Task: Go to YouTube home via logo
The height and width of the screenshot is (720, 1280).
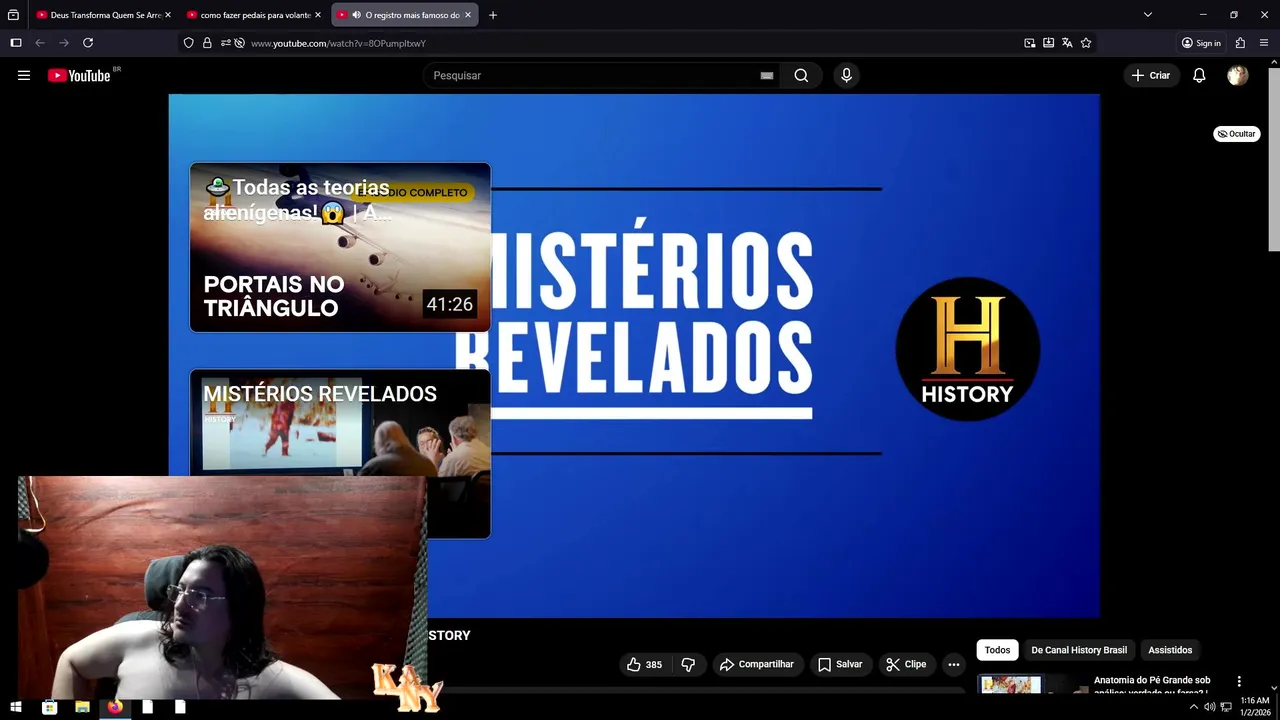Action: point(79,75)
